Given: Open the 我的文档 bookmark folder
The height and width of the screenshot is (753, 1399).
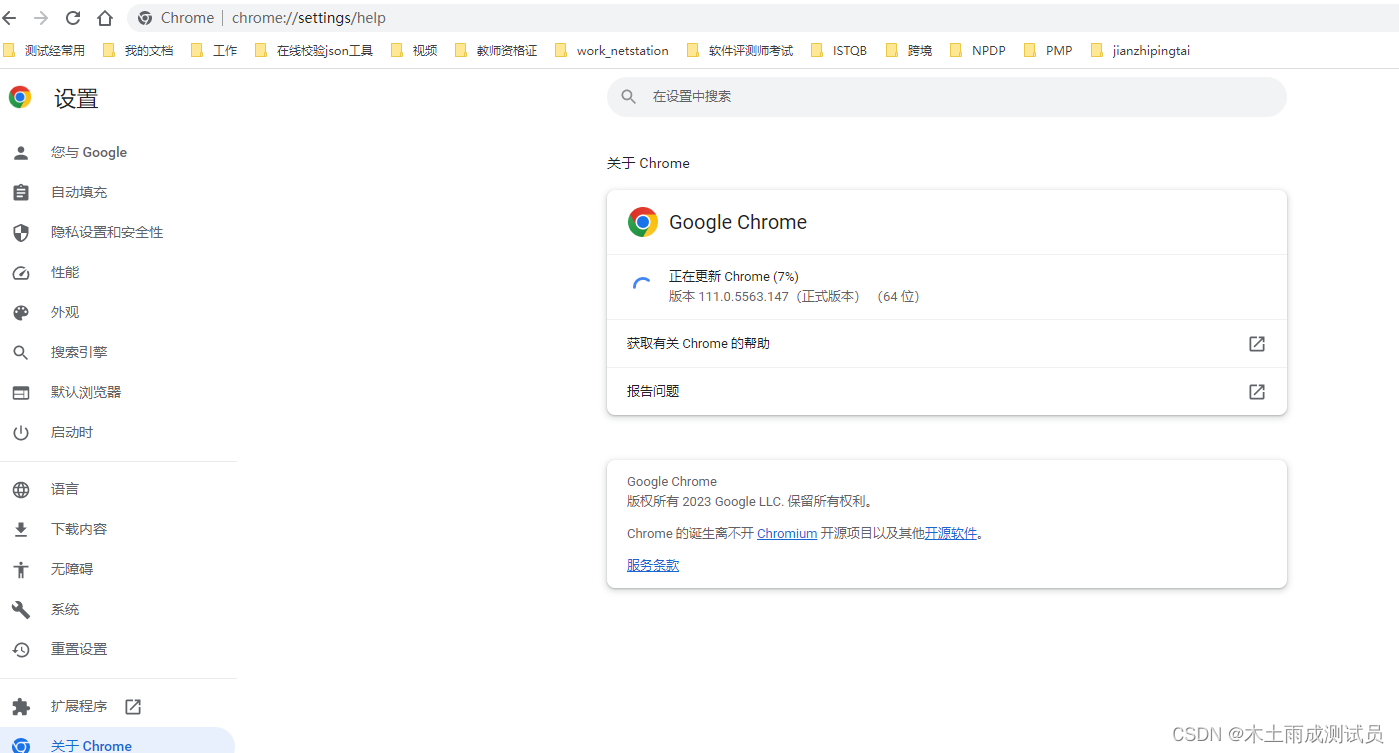Looking at the screenshot, I should coord(139,50).
